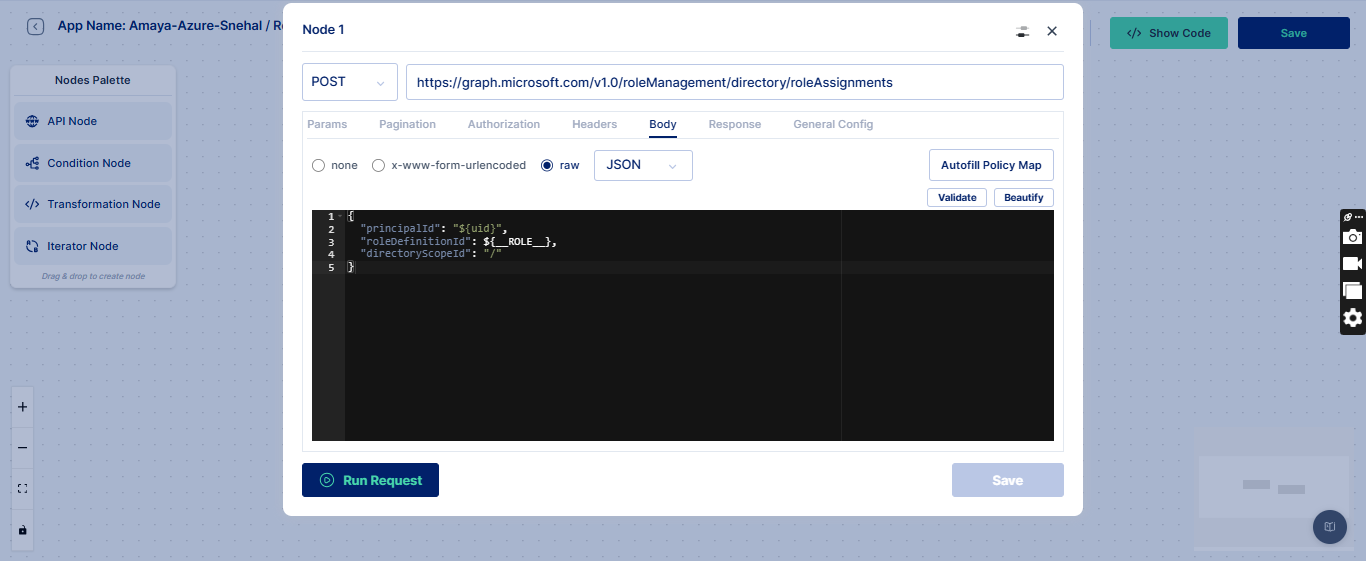
Task: Click the request URL input field
Action: [x=734, y=82]
